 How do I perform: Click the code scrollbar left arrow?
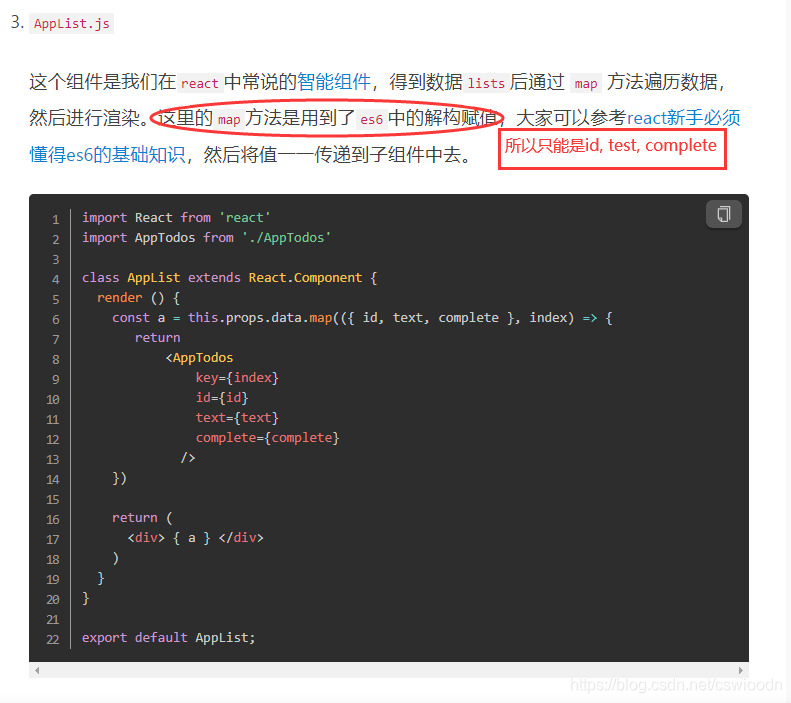tap(37, 670)
